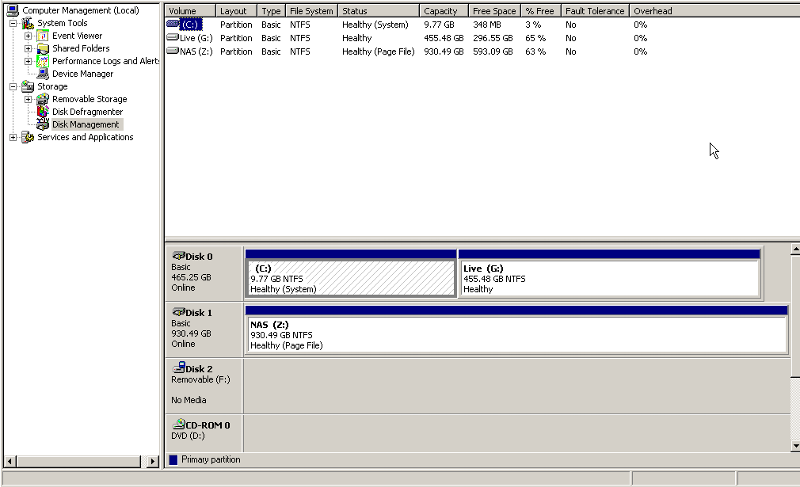800x487 pixels.
Task: Select the Live (G:) partition block
Action: pyautogui.click(x=610, y=273)
